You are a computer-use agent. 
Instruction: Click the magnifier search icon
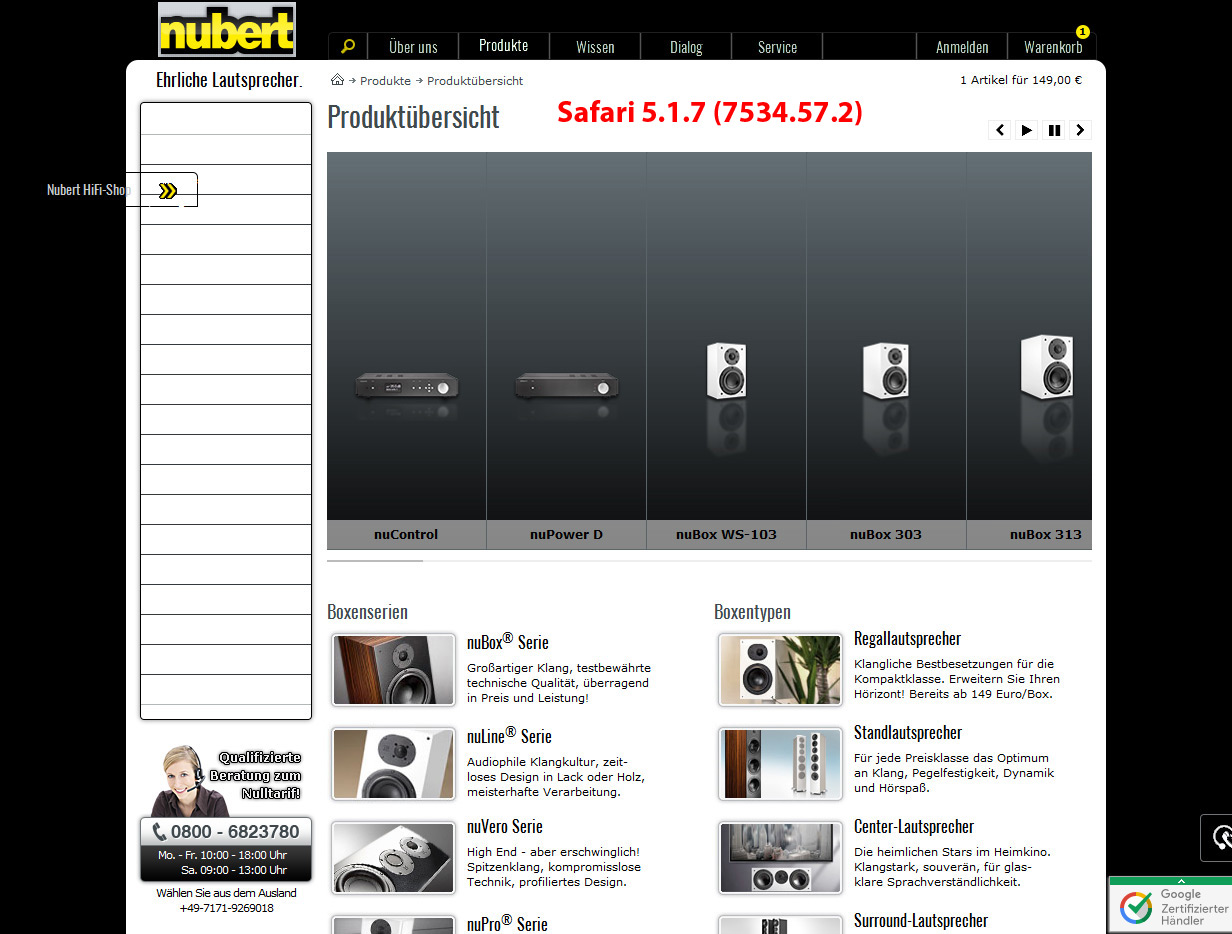[348, 46]
